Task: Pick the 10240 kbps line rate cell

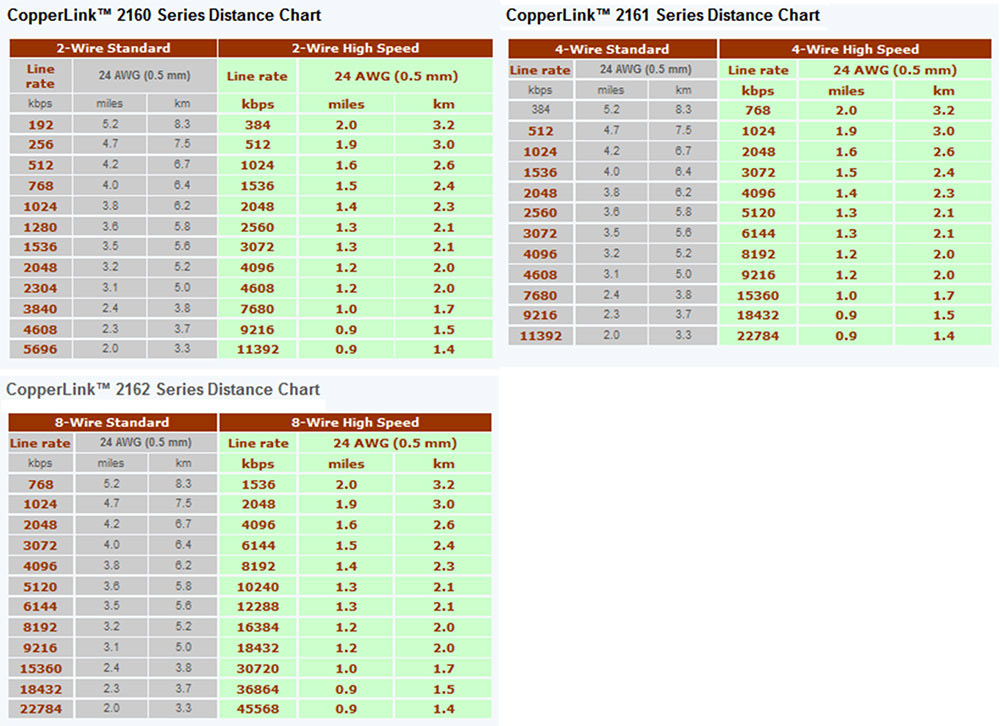Action: tap(258, 587)
